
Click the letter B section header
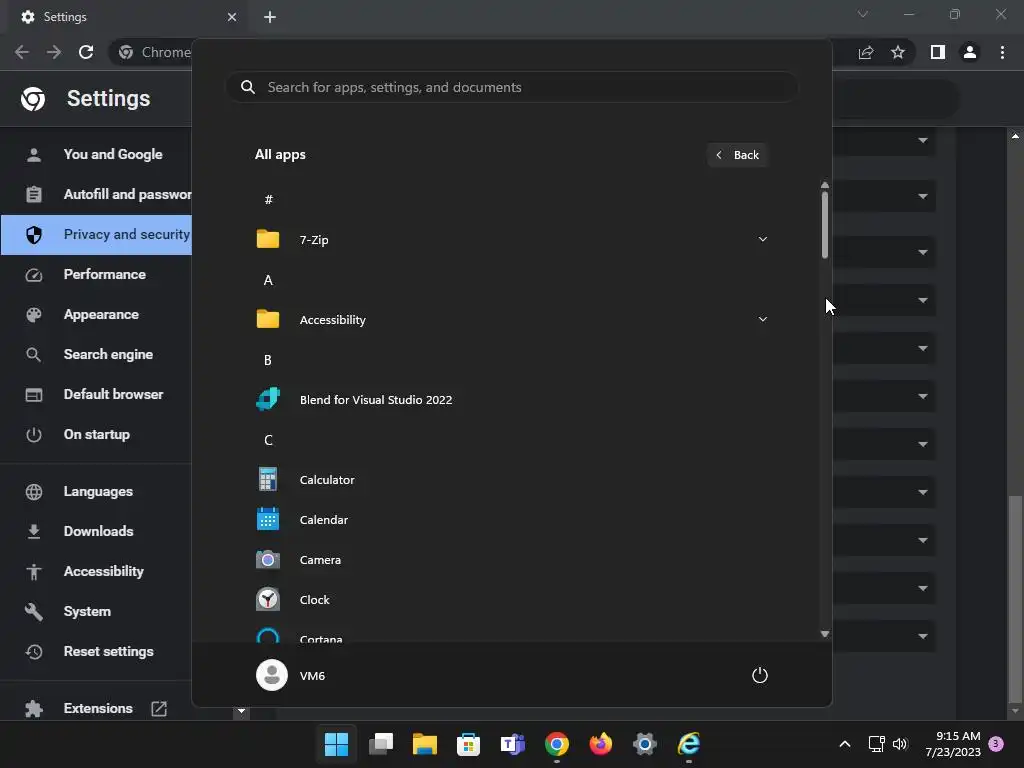[268, 360]
